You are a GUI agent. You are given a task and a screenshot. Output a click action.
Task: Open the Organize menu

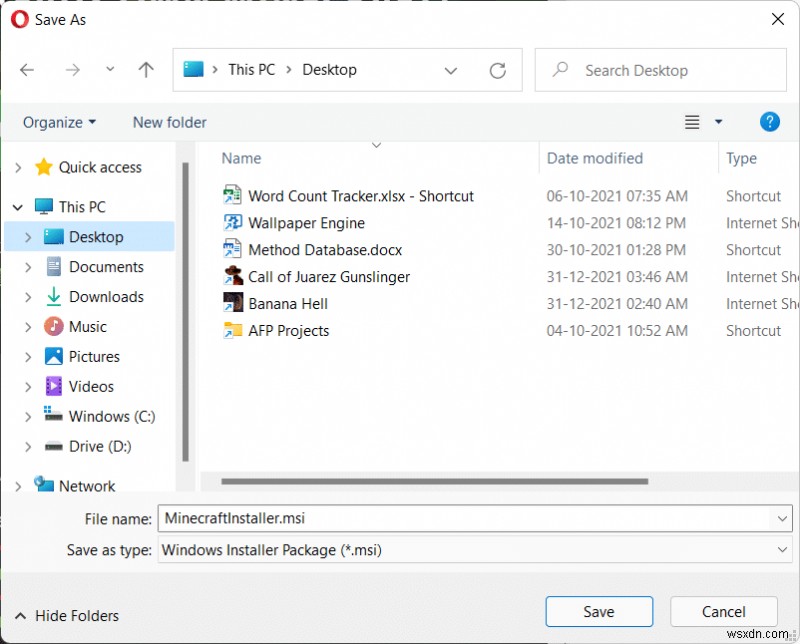[59, 122]
